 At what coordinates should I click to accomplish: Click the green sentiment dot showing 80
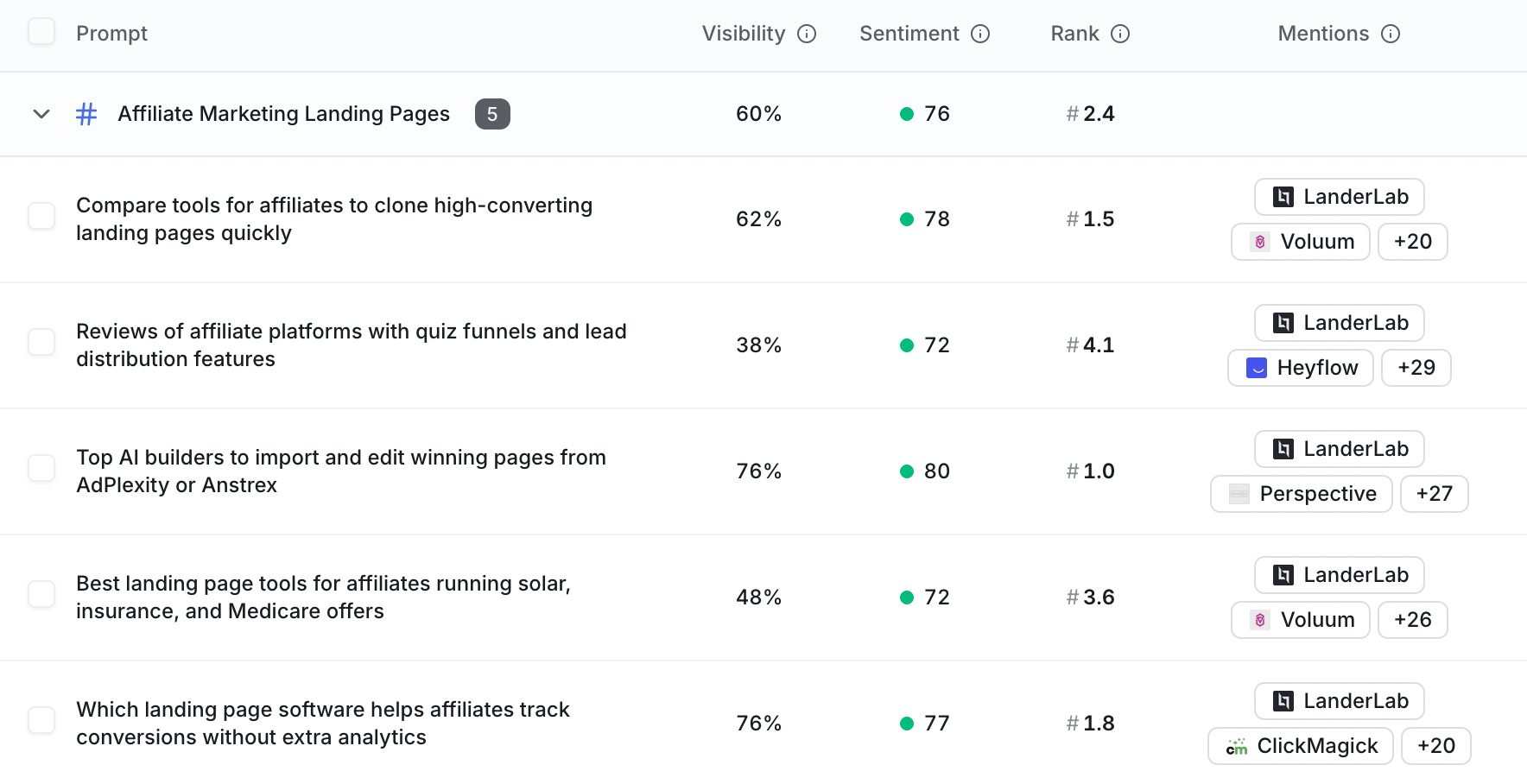coord(907,471)
